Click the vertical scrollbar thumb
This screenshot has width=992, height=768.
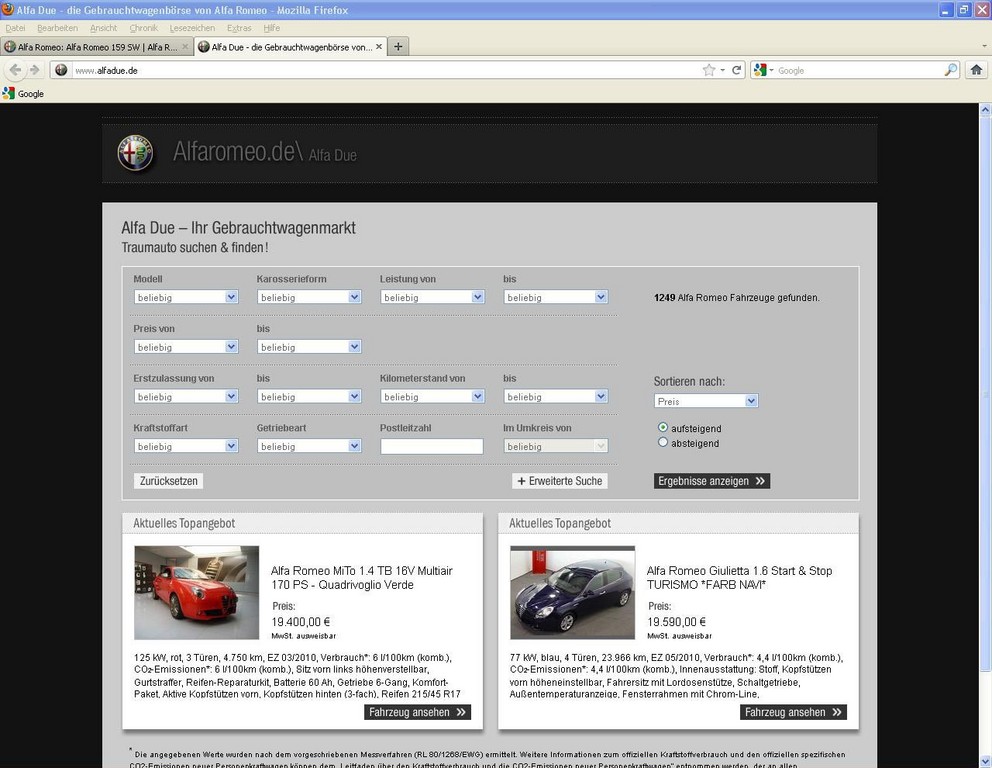pyautogui.click(x=986, y=393)
